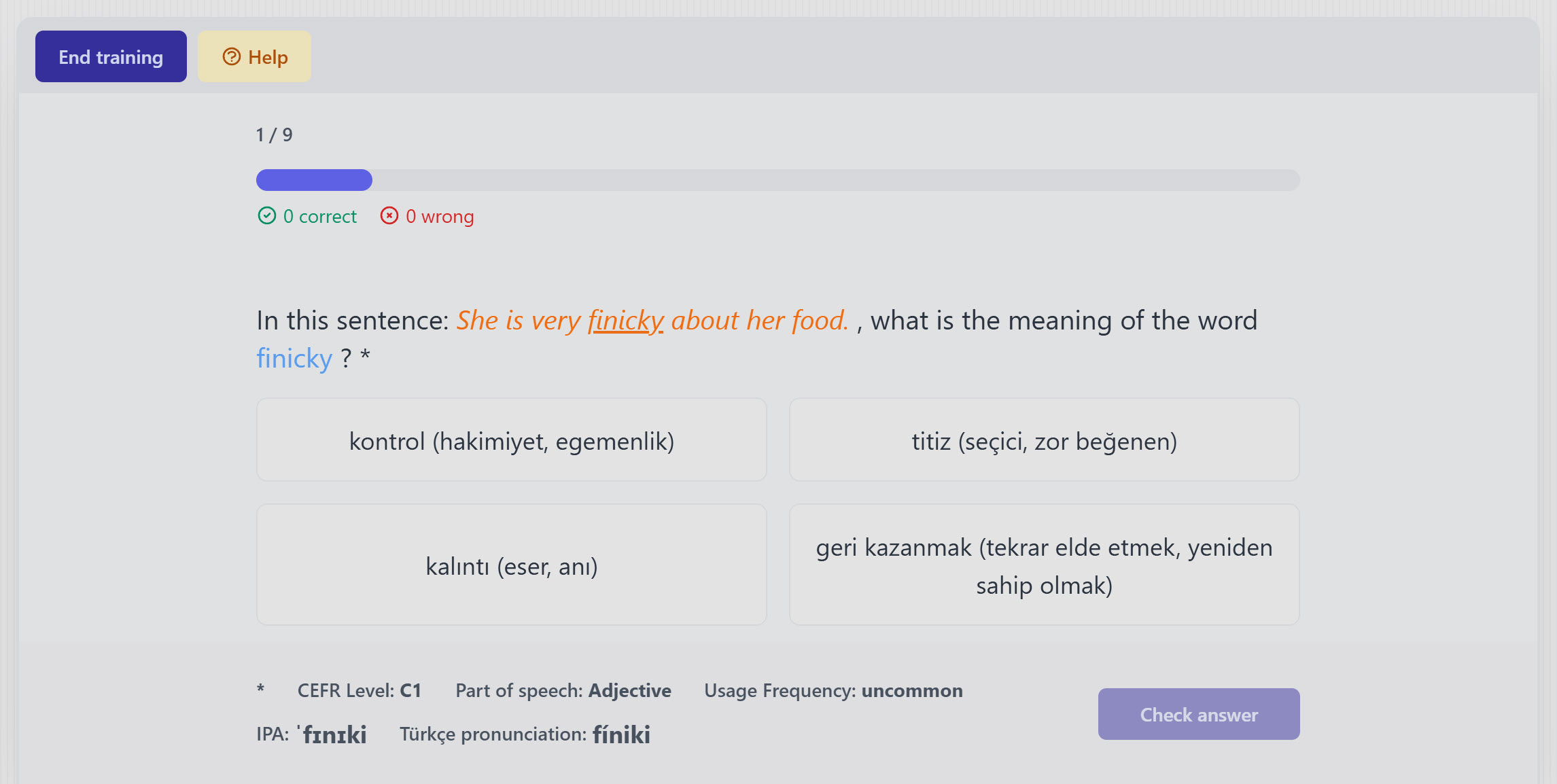Click the underlined word finicky in sentence

625,320
